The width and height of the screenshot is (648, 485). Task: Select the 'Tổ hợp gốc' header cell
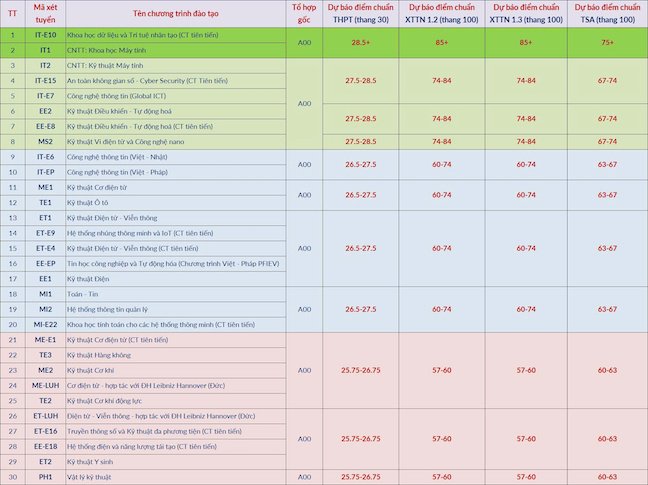304,14
